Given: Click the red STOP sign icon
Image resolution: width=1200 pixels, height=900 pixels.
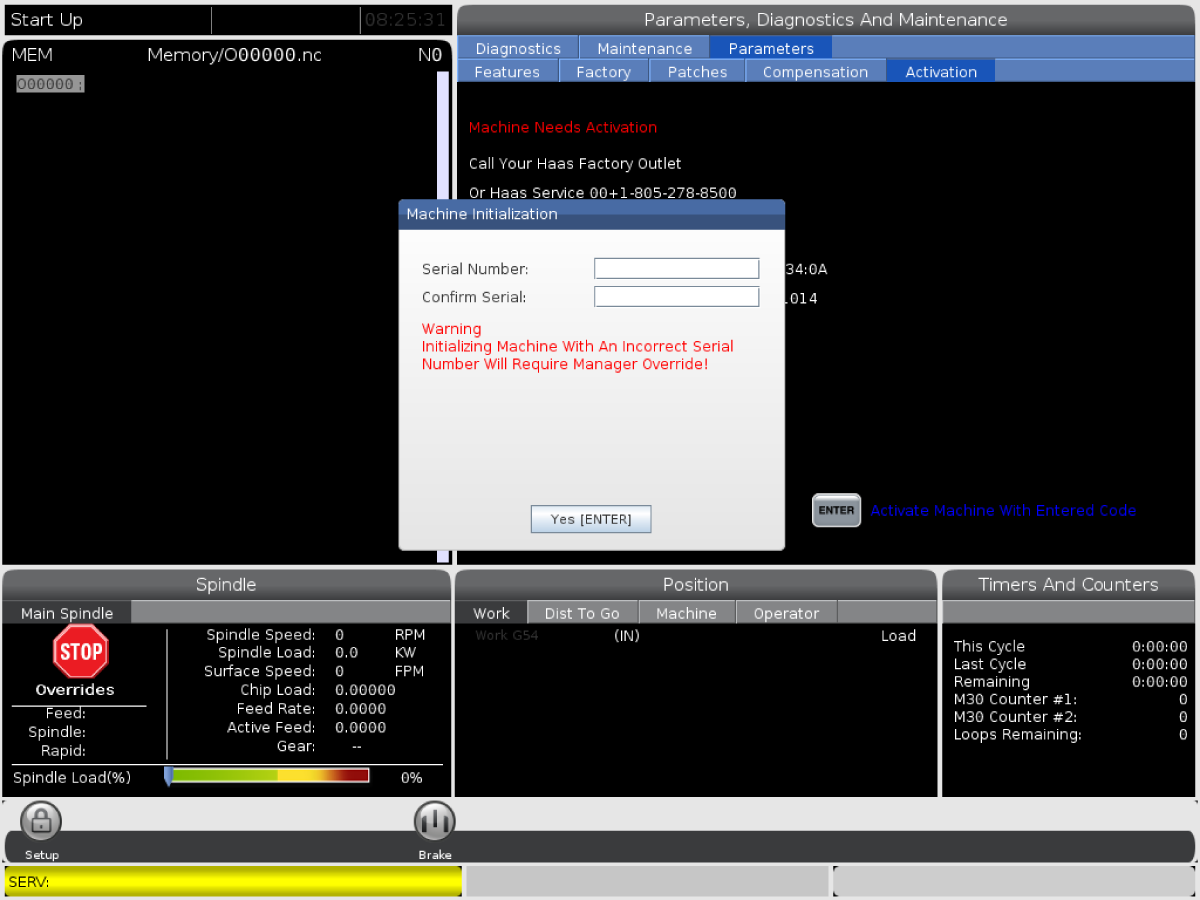Looking at the screenshot, I should click(81, 652).
